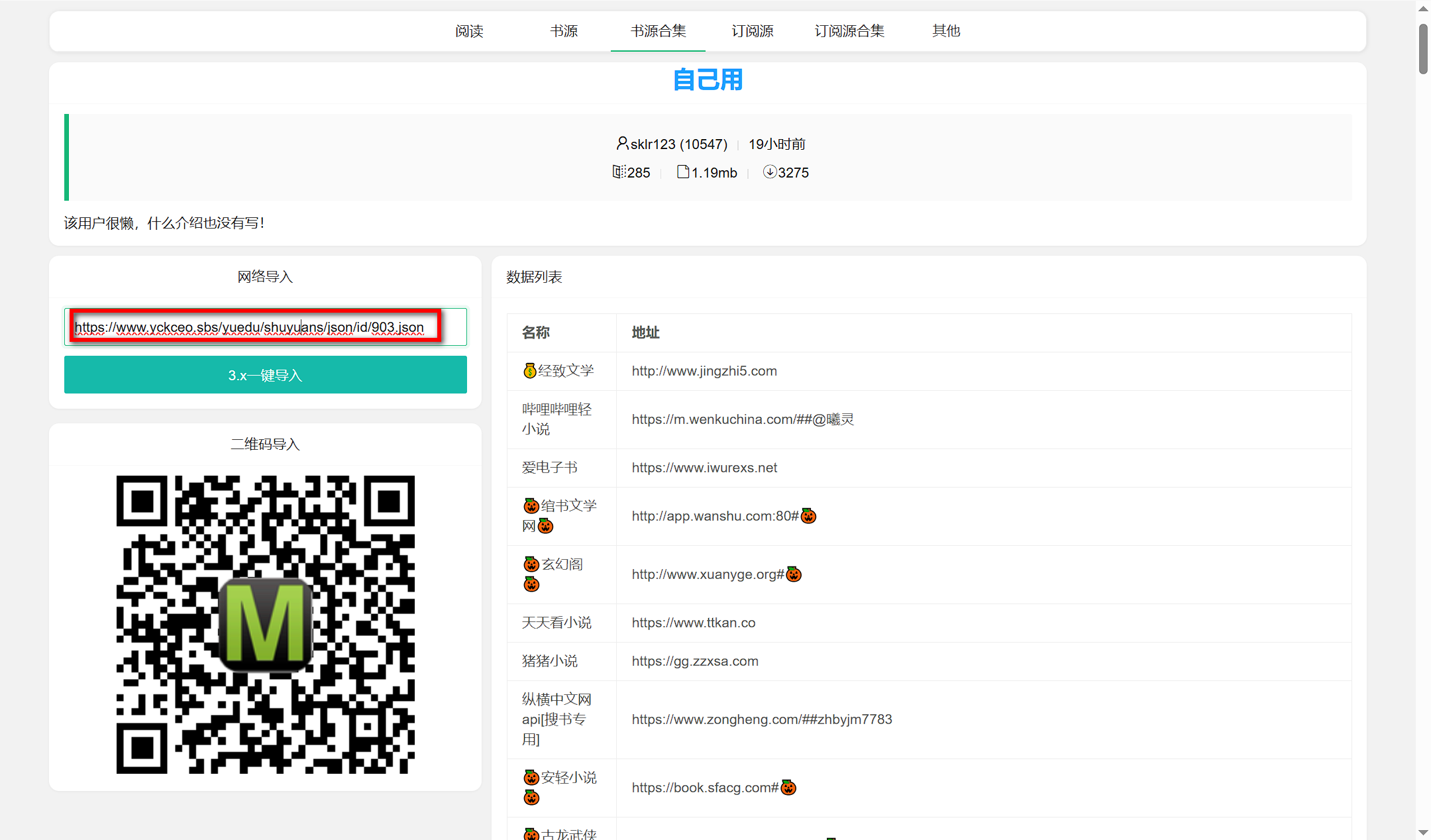The height and width of the screenshot is (840, 1431).
Task: Click the pumpkin icon after book.sfacg.com#
Action: 788,788
